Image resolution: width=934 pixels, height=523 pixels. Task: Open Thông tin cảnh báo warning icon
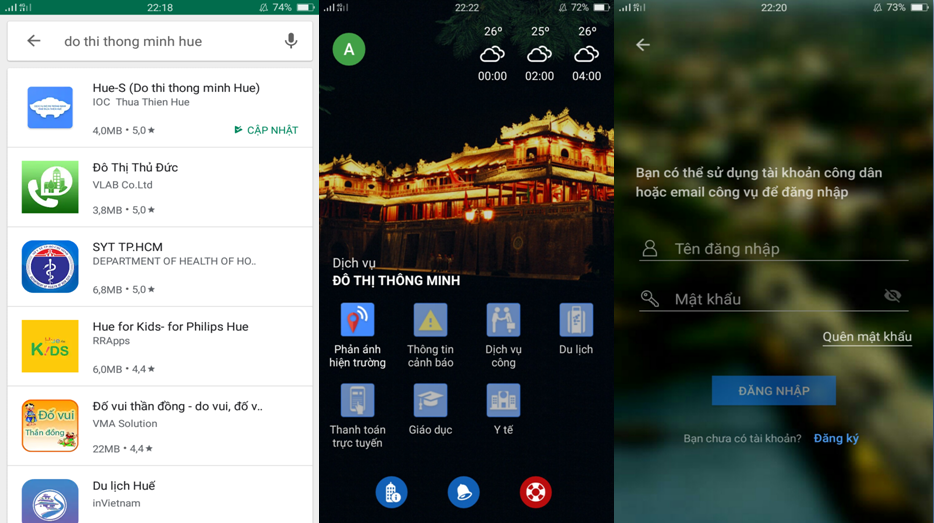tap(430, 321)
